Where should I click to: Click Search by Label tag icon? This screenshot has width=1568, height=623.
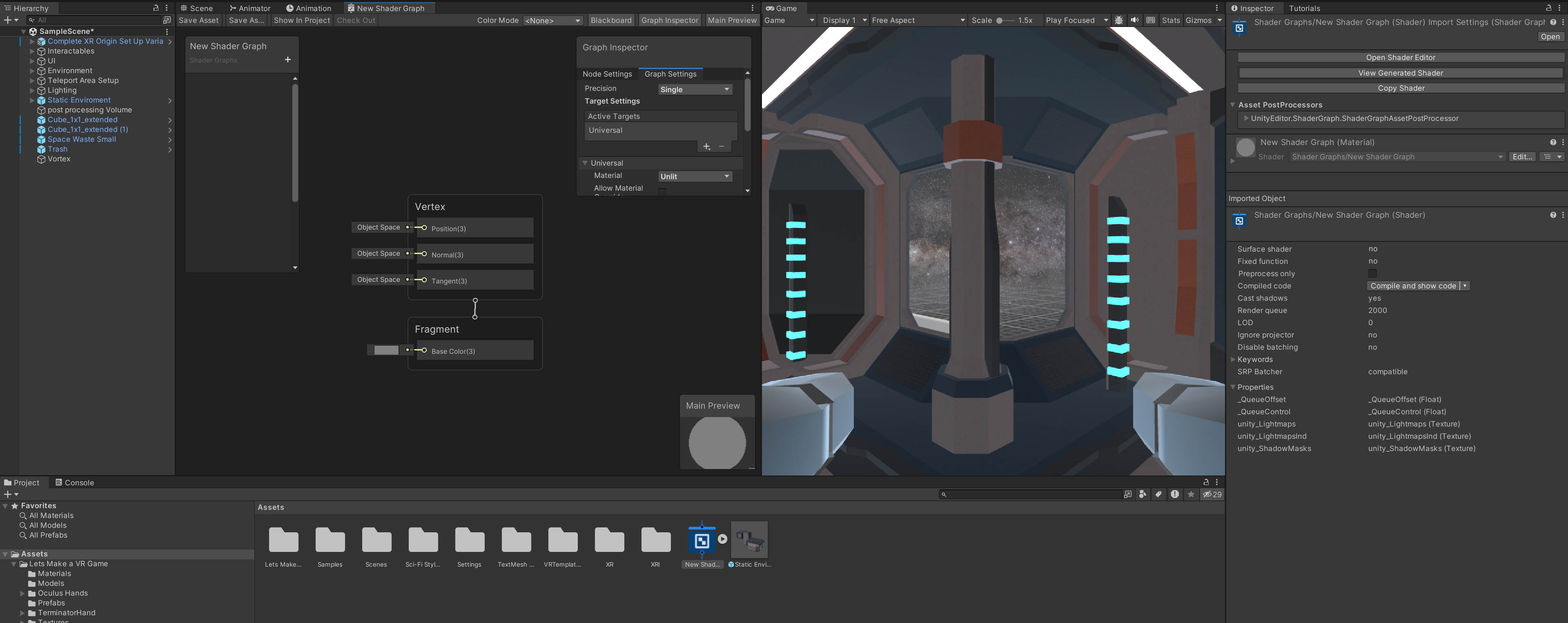1158,494
